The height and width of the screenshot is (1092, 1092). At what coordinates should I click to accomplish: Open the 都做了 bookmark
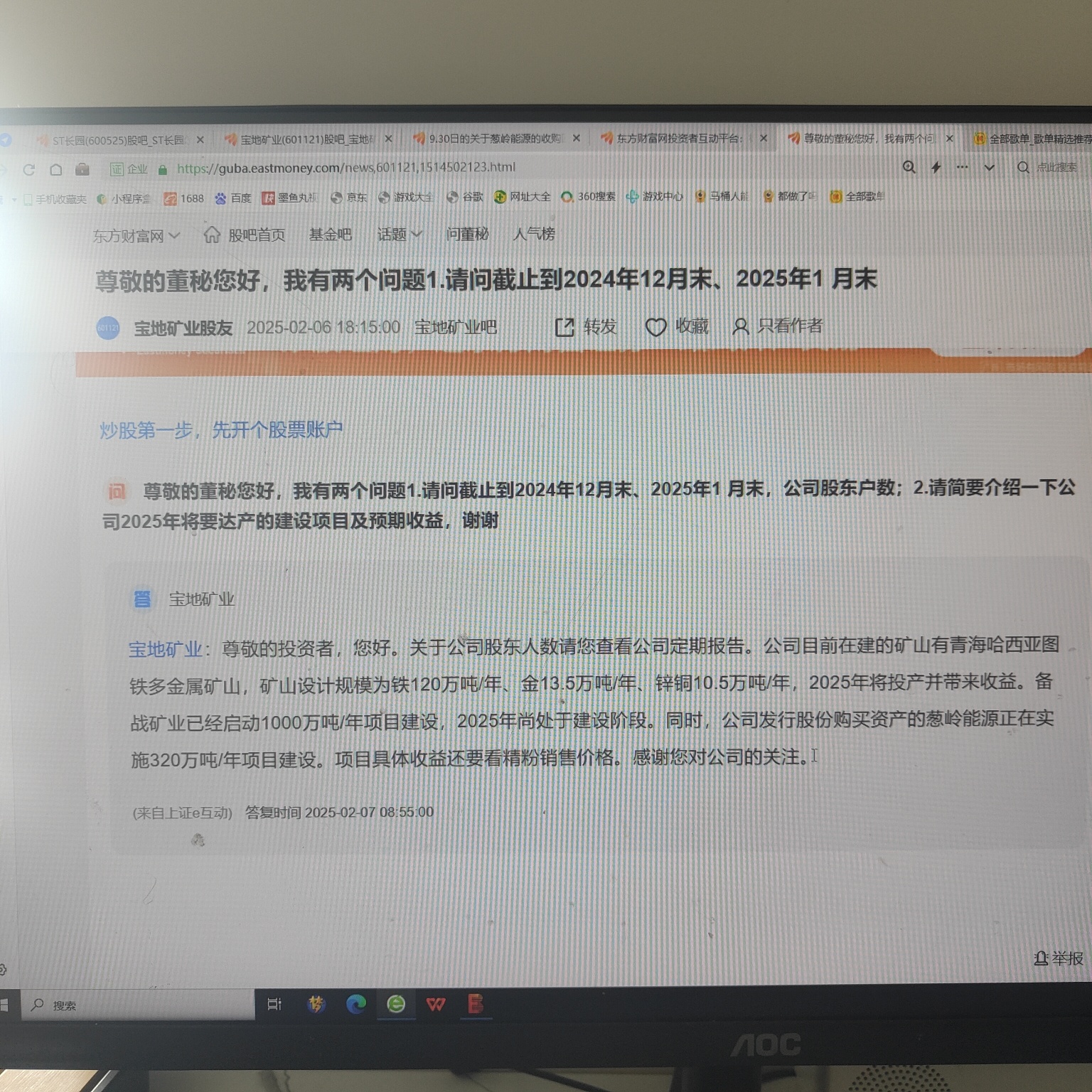point(789,196)
